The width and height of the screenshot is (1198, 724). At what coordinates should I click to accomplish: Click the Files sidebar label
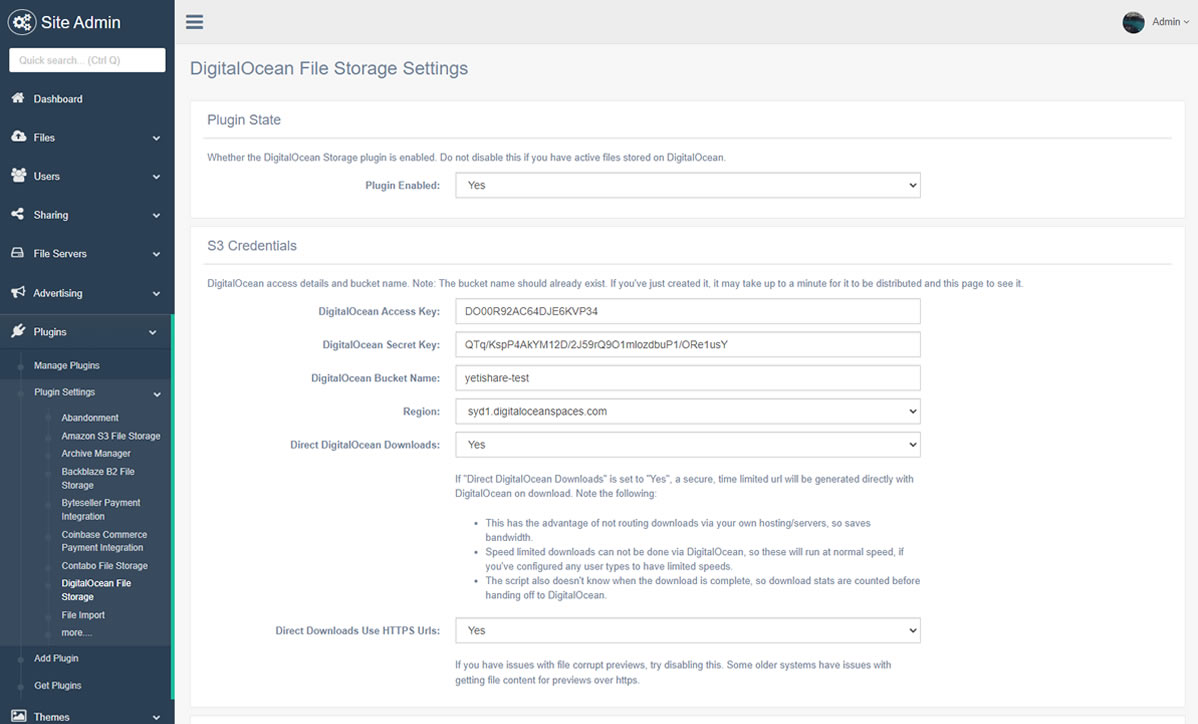44,138
